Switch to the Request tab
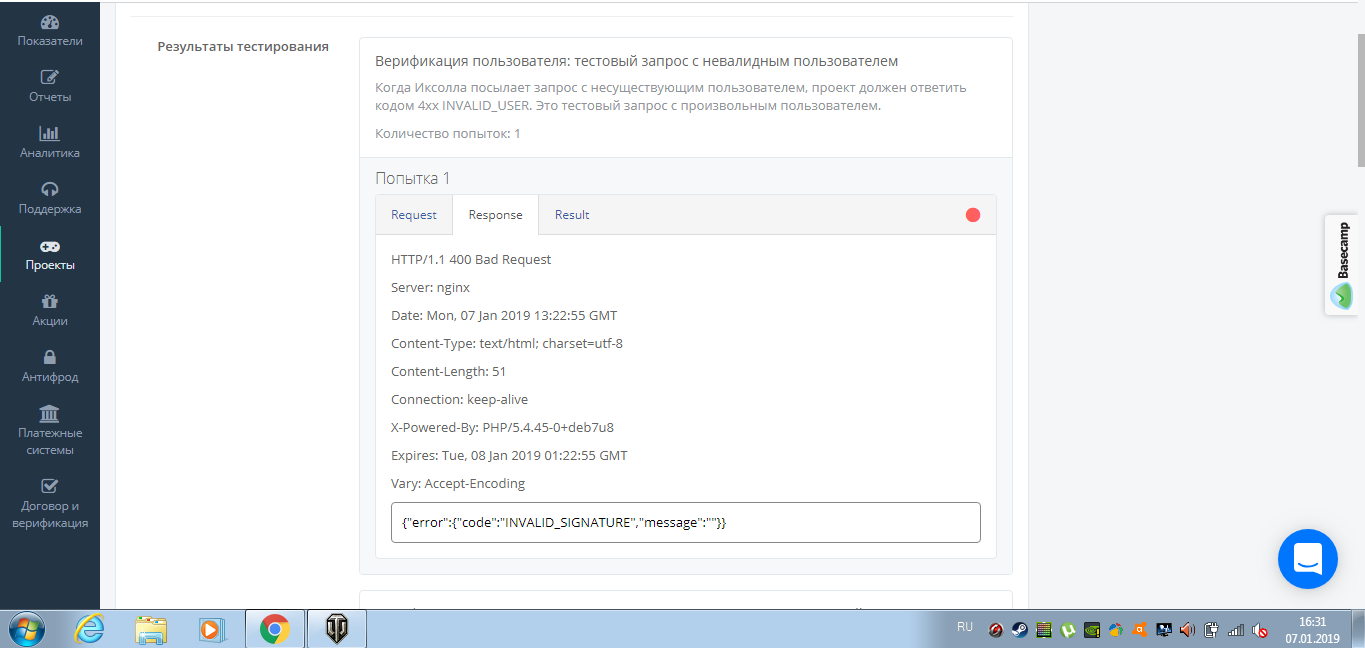1365x648 pixels. click(414, 215)
